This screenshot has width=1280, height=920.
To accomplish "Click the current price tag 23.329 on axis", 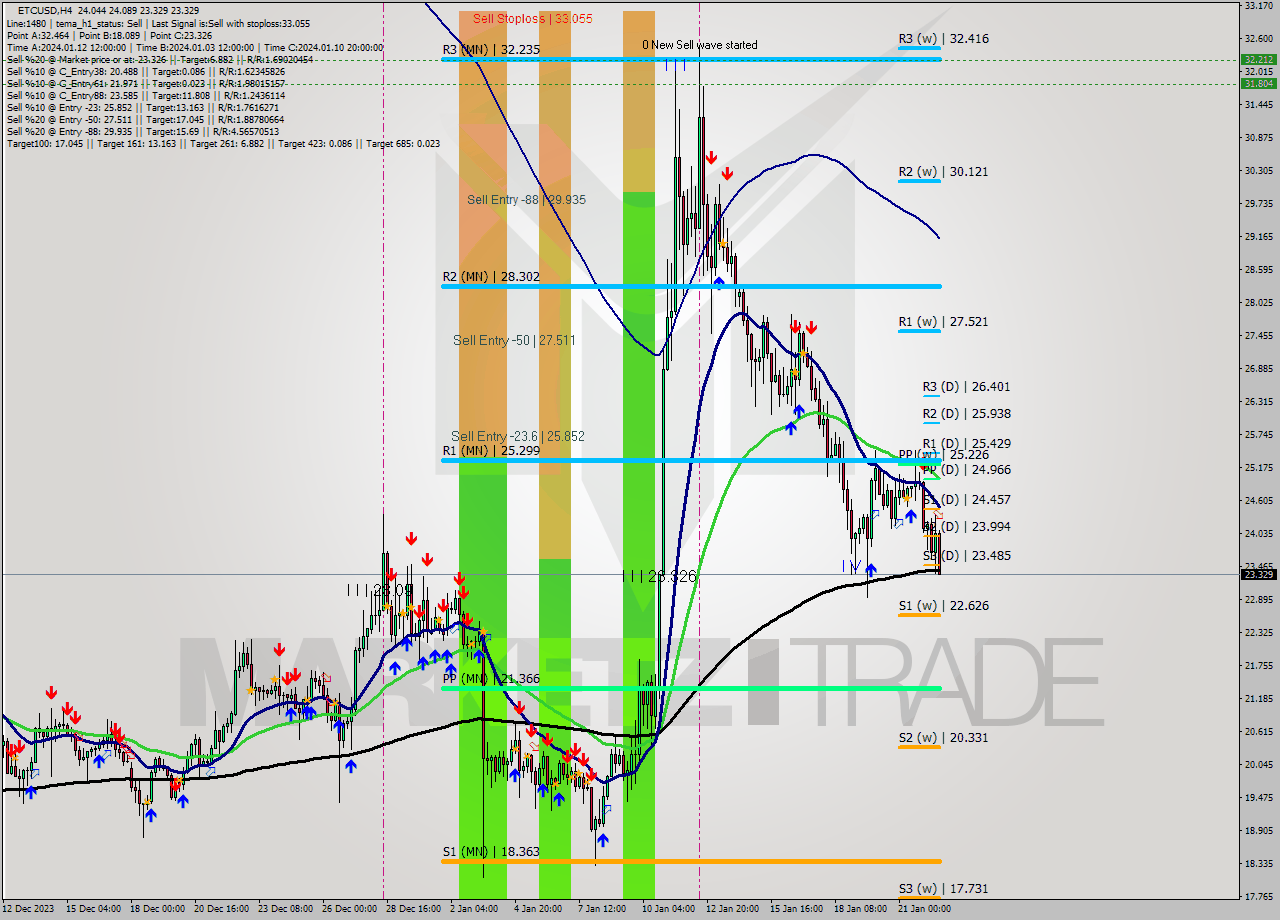I will (1258, 574).
